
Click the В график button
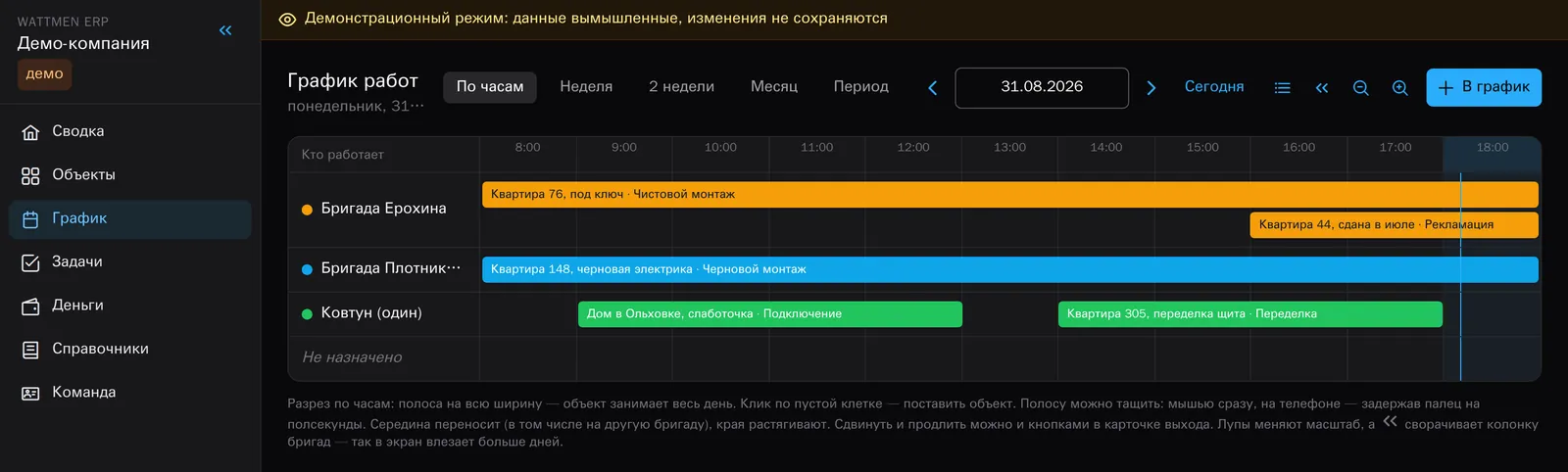point(1484,87)
